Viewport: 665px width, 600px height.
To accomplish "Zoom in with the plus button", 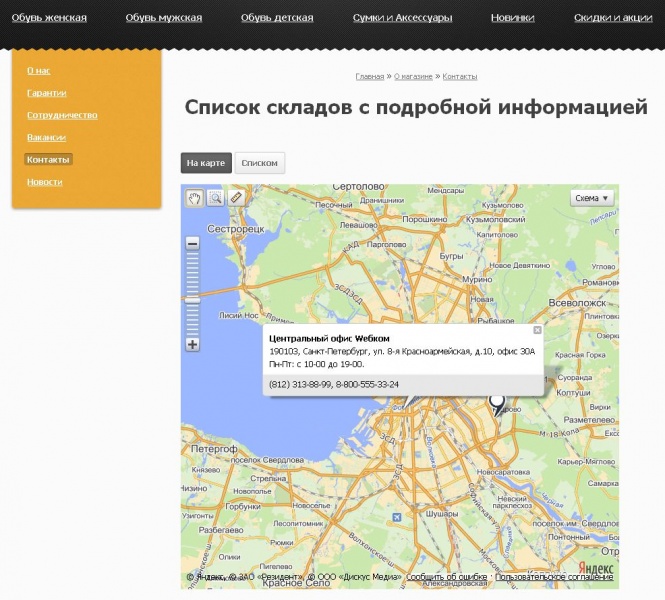I will coord(193,345).
